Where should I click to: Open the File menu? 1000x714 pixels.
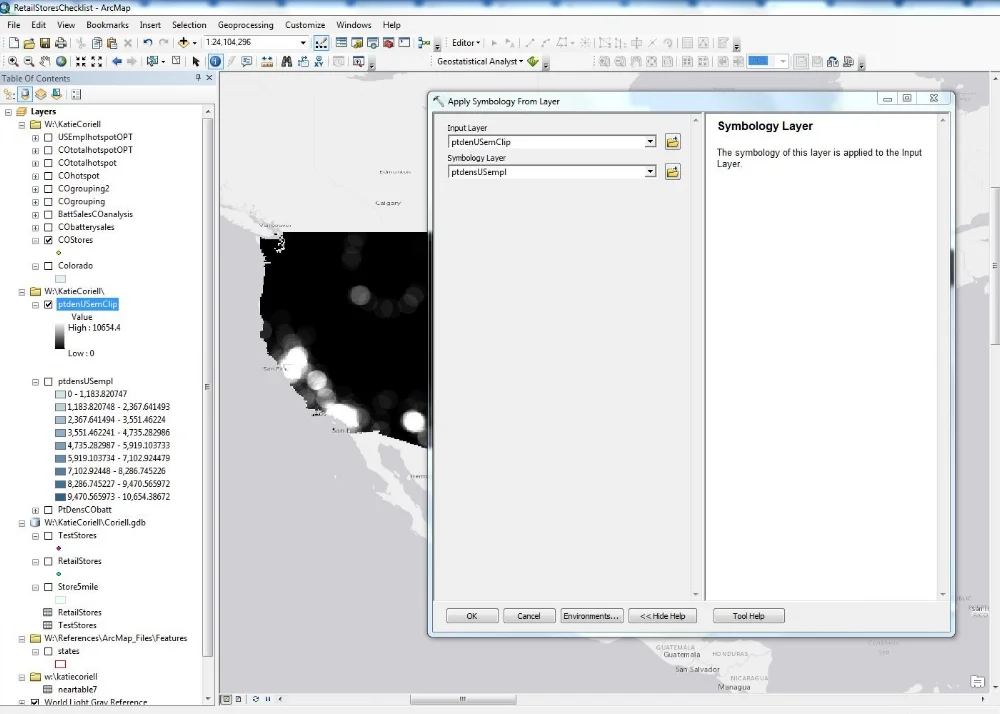point(13,25)
